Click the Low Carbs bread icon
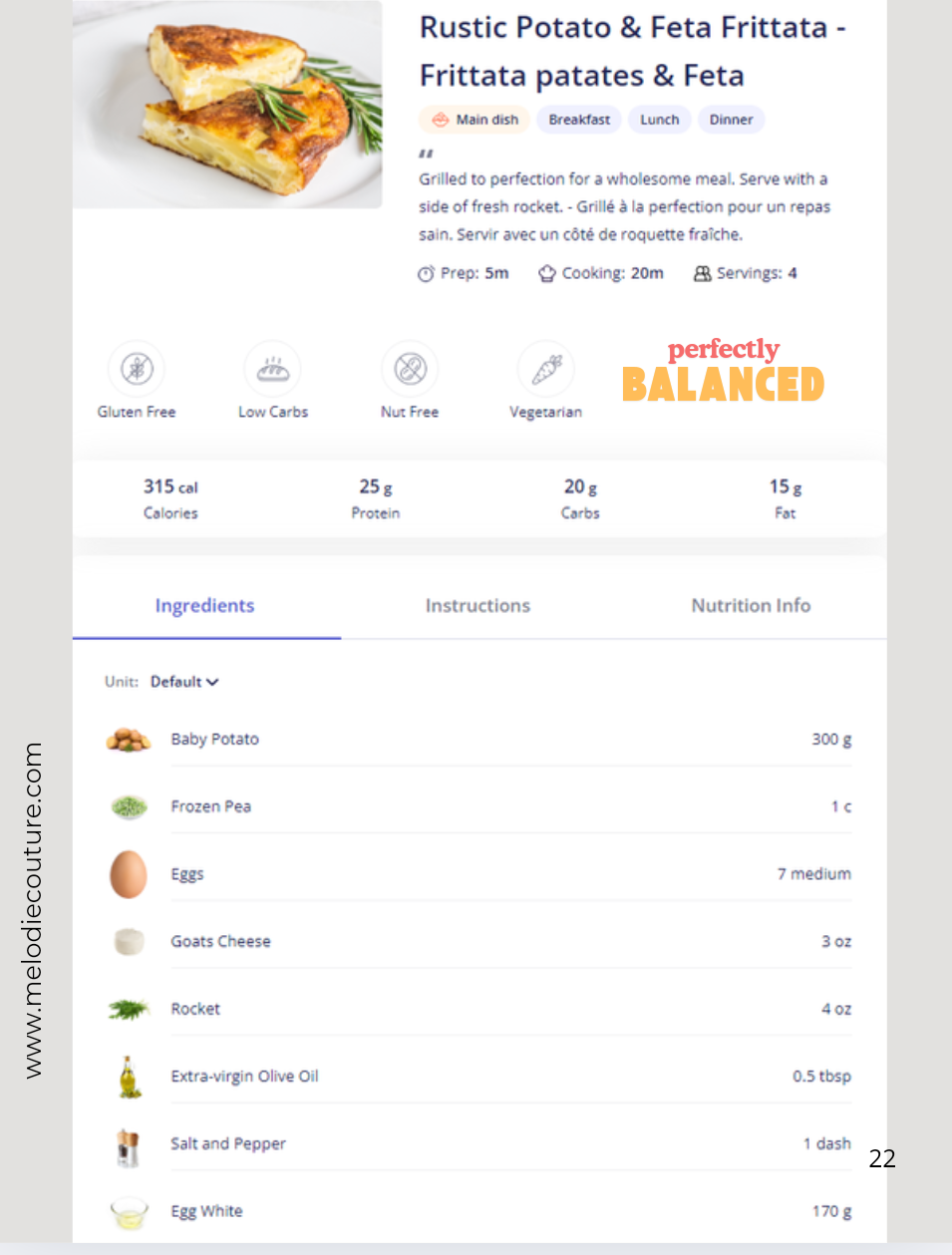Screen dimensions: 952x1255 (x=273, y=369)
